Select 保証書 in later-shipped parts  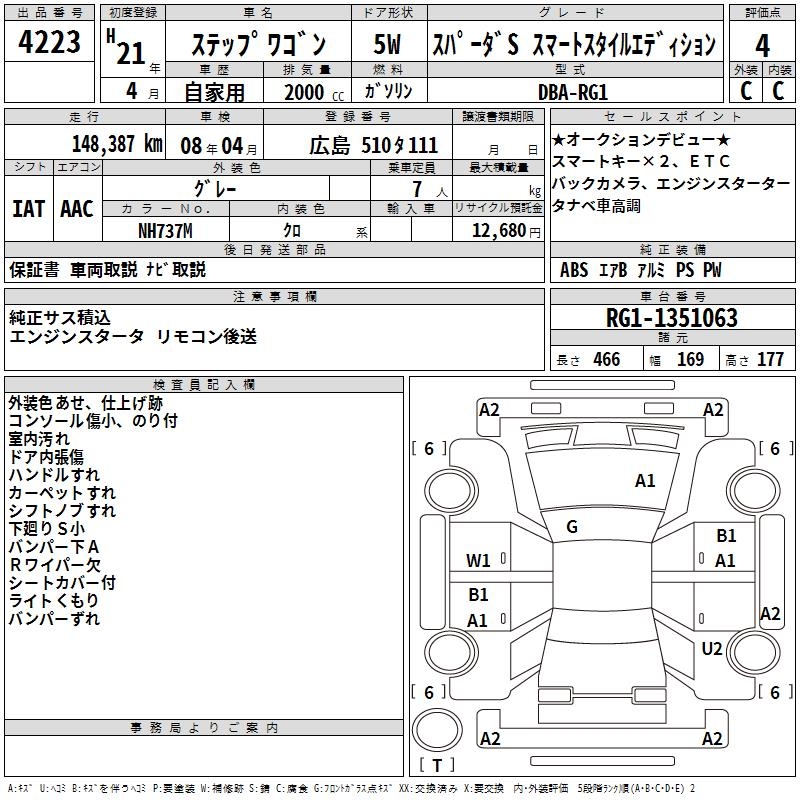(34, 269)
